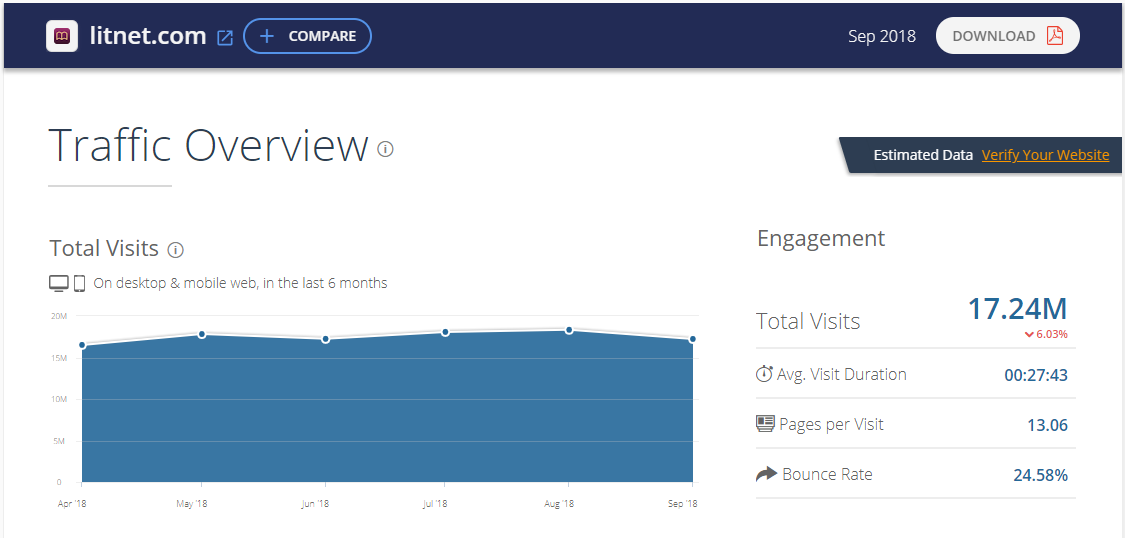Select the Aug '18 chart data point
The image size is (1125, 538).
tap(569, 329)
